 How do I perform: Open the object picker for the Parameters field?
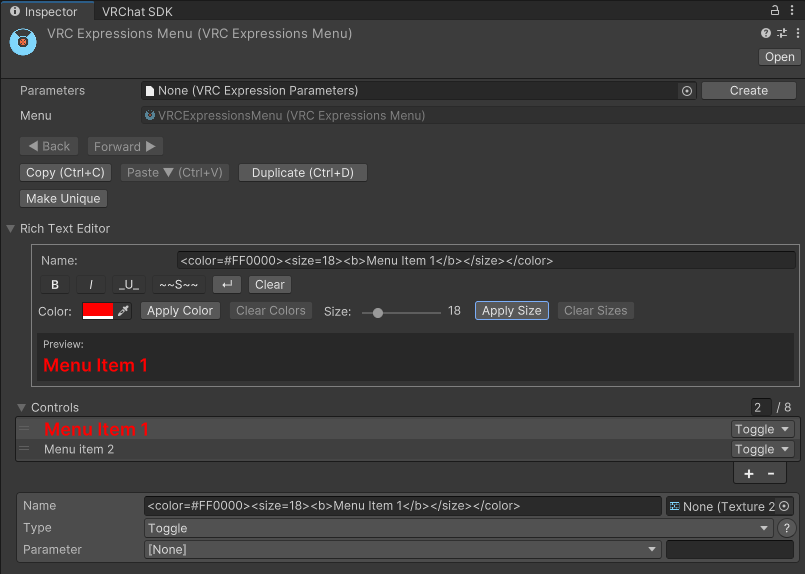pyautogui.click(x=687, y=91)
